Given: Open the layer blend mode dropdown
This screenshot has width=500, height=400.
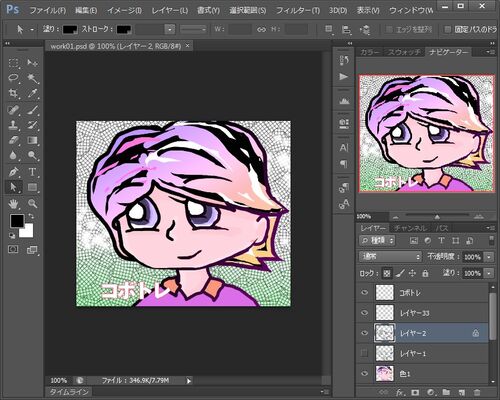Looking at the screenshot, I should coord(391,257).
